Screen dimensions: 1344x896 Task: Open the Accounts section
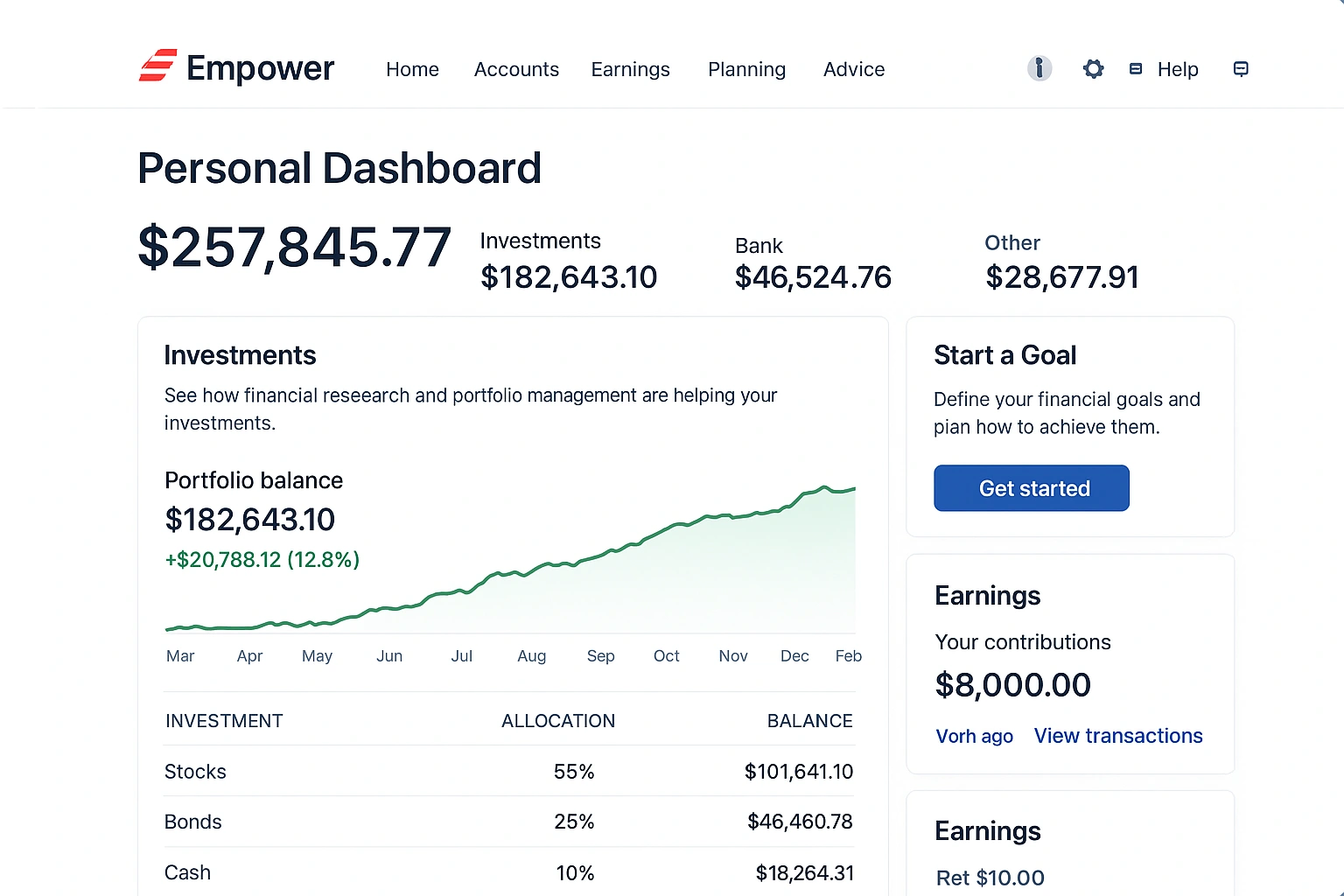coord(516,69)
